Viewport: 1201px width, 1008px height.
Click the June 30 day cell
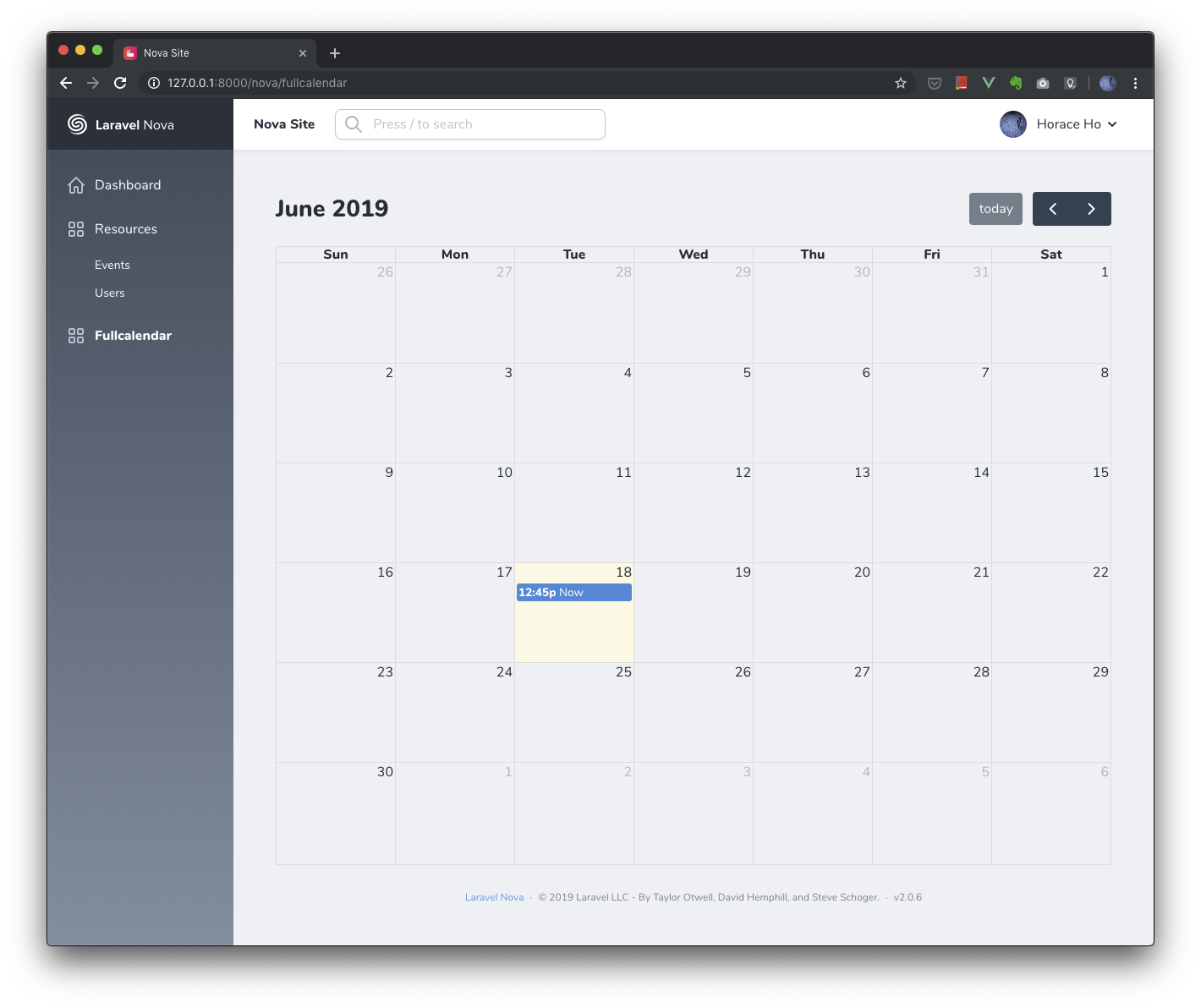click(x=336, y=813)
